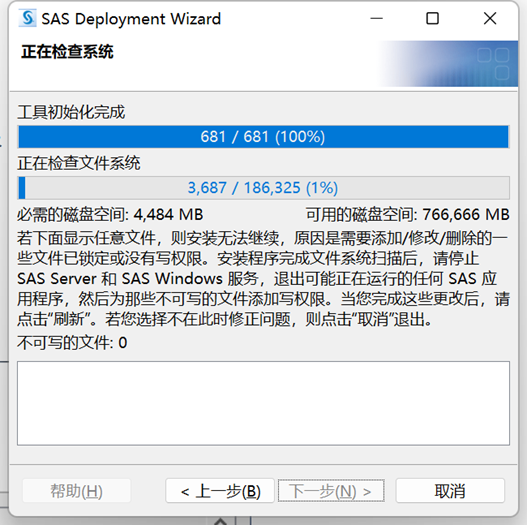Go back with the 上一步(B) button
Viewport: 527px width, 525px height.
220,491
